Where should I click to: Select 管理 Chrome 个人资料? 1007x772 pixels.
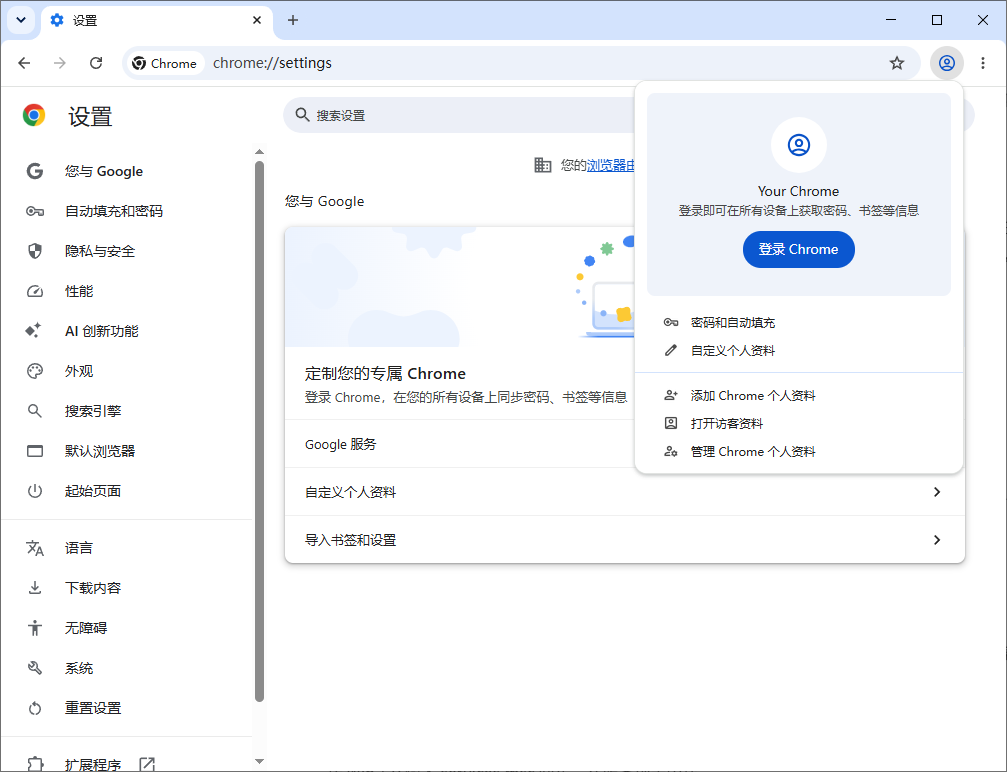(798, 452)
